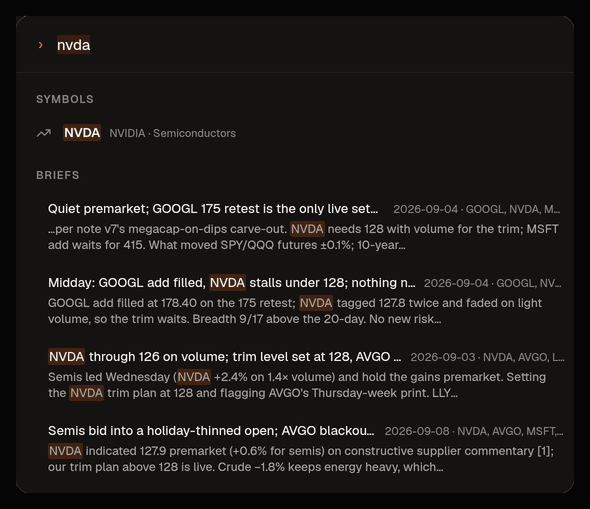Click the orange chevron prompt icon
This screenshot has width=590, height=509.
[x=41, y=46]
